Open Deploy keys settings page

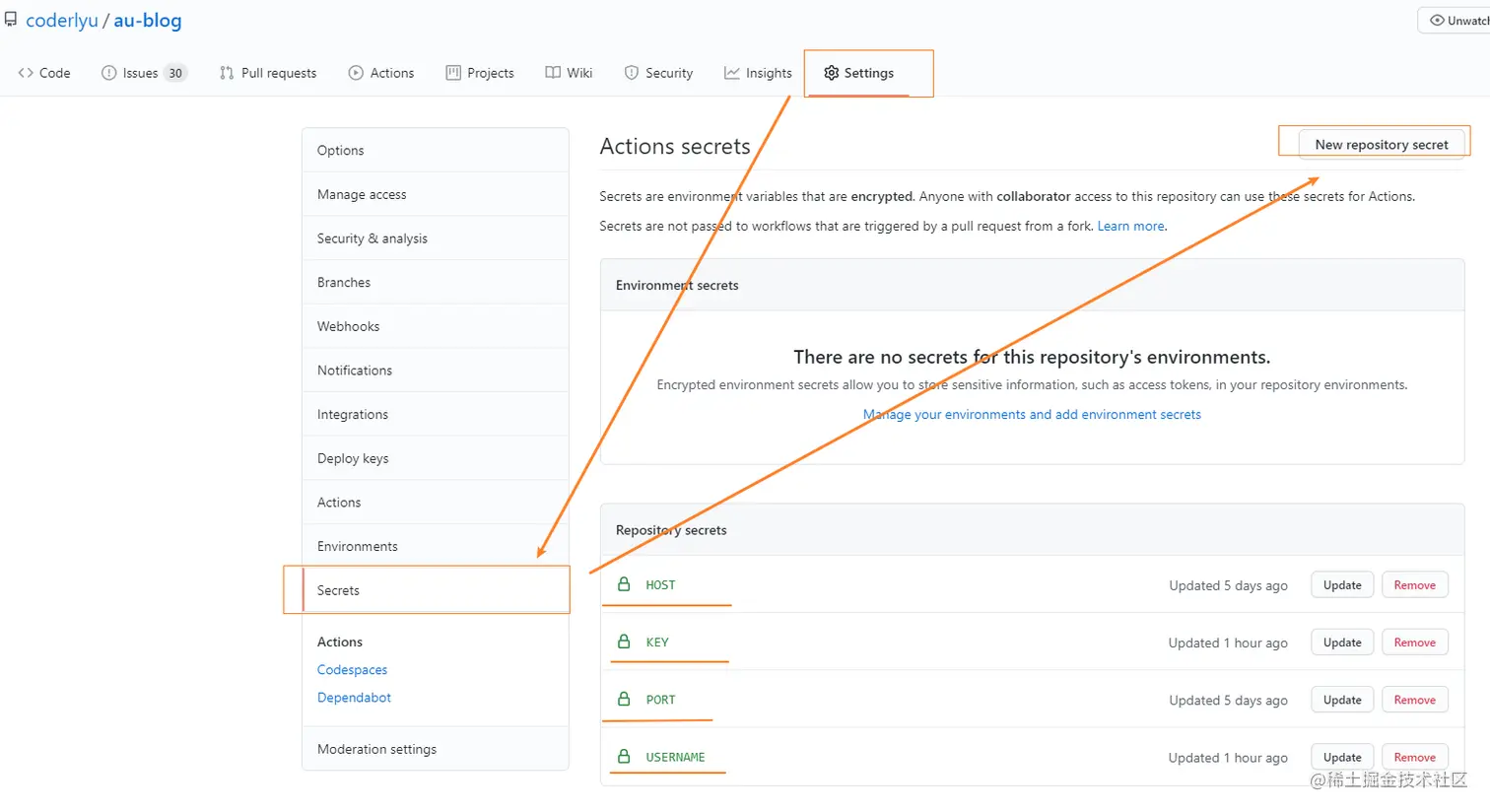pos(436,458)
